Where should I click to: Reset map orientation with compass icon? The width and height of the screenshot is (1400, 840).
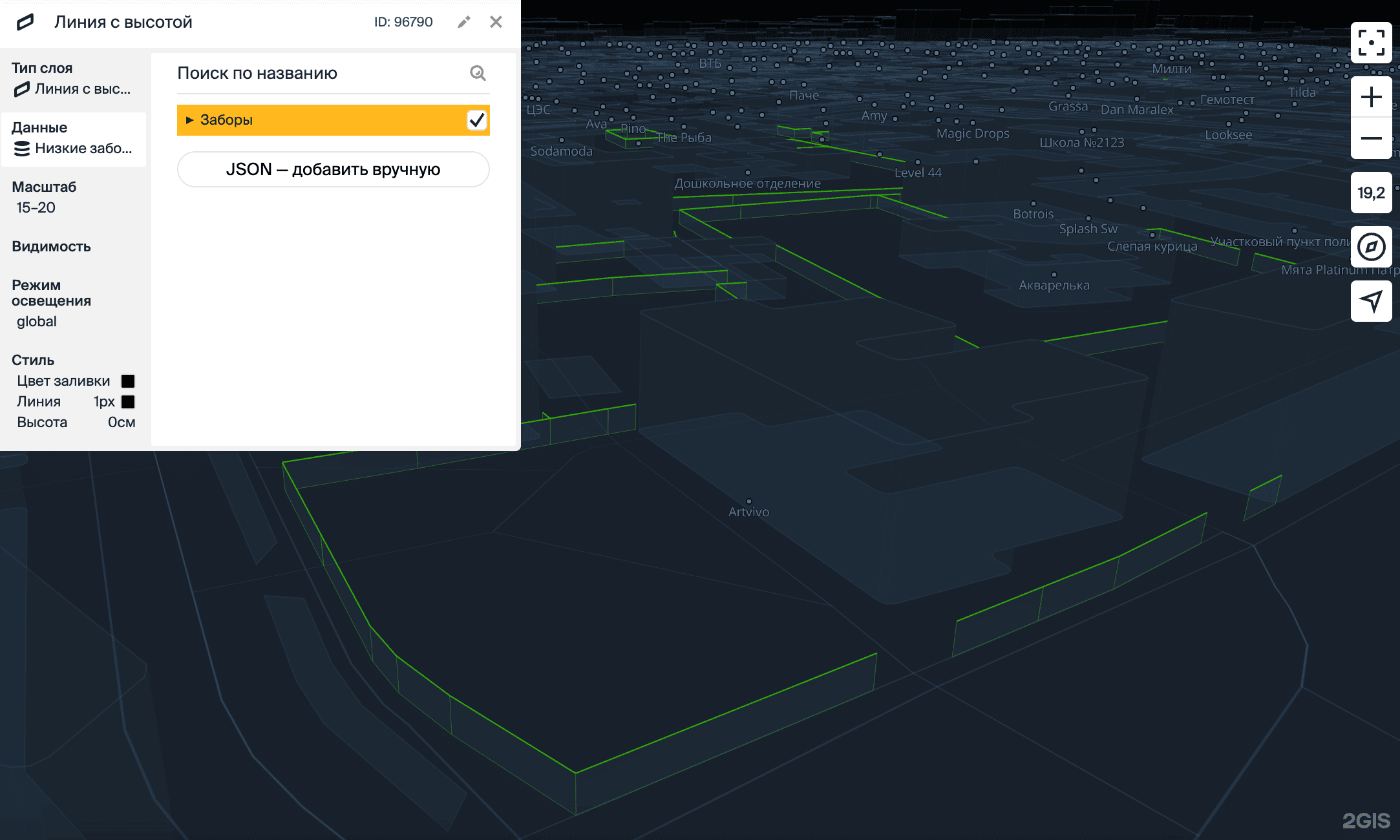[x=1371, y=247]
